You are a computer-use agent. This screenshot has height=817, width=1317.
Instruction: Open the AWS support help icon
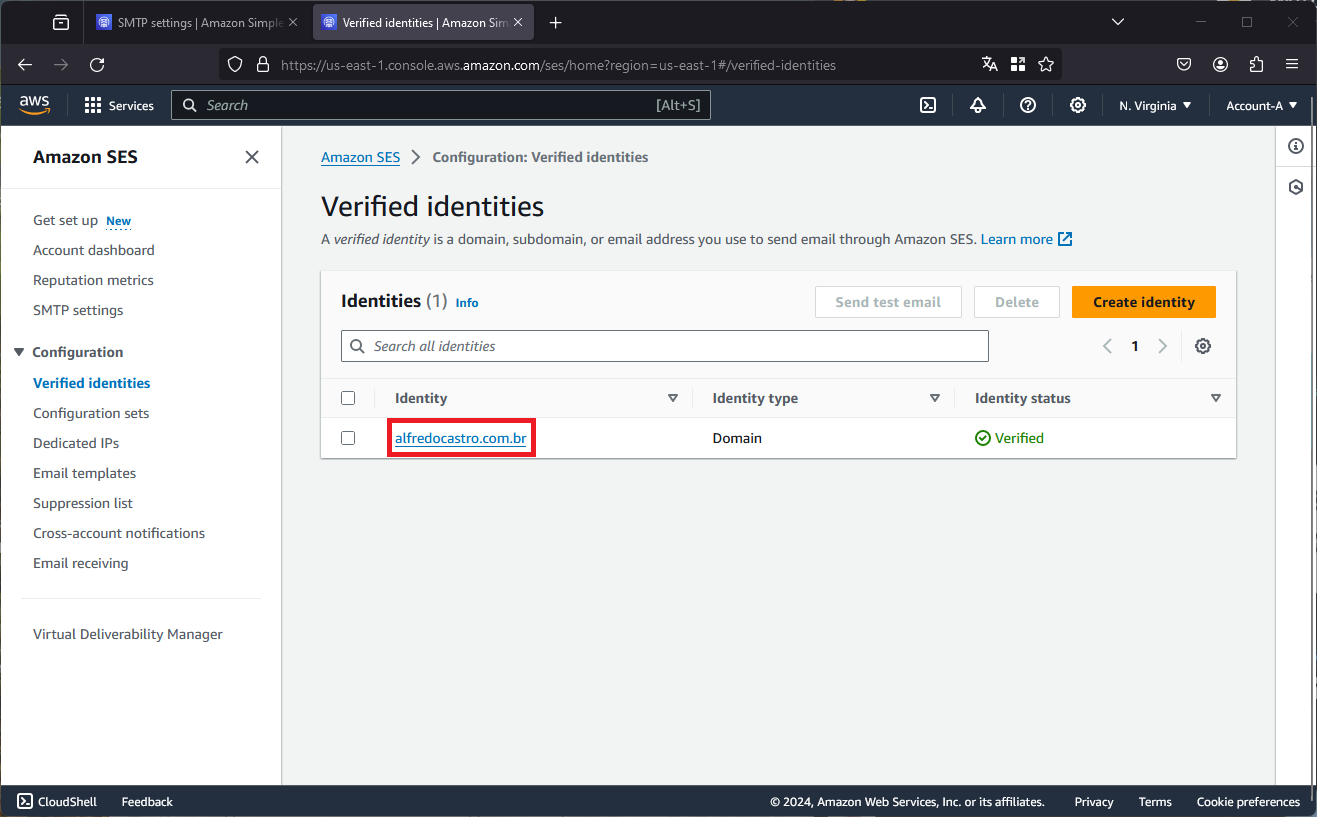pyautogui.click(x=1028, y=105)
